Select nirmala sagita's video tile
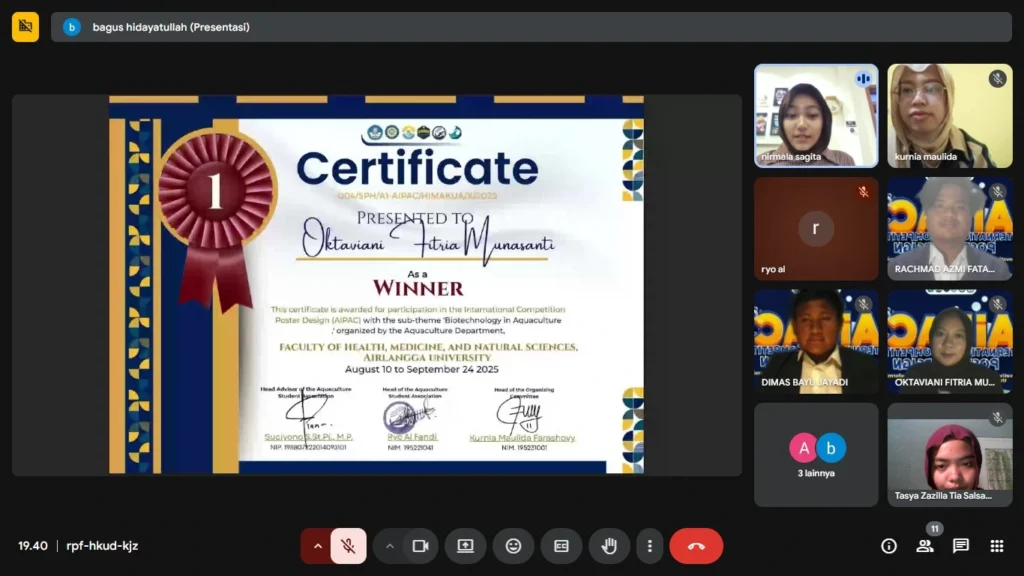Viewport: 1024px width, 576px height. [816, 115]
